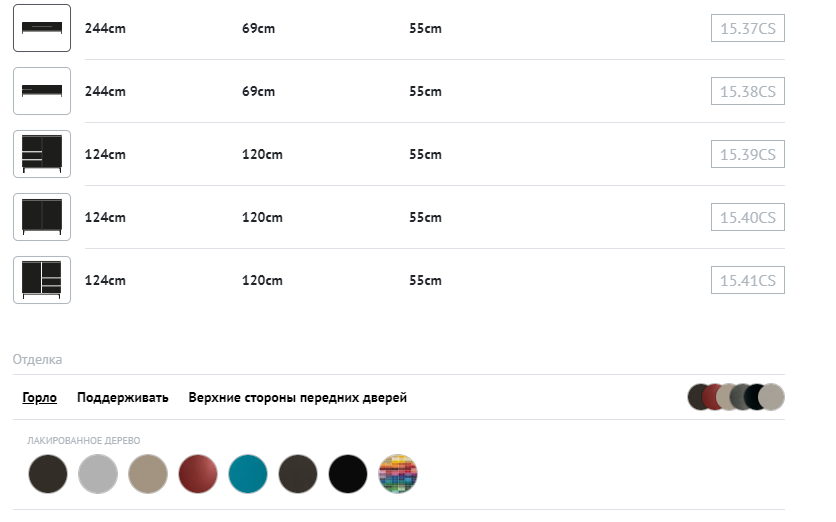The height and width of the screenshot is (522, 836).
Task: Pick the cabinet thumbnail with left drawers
Action: (x=42, y=154)
